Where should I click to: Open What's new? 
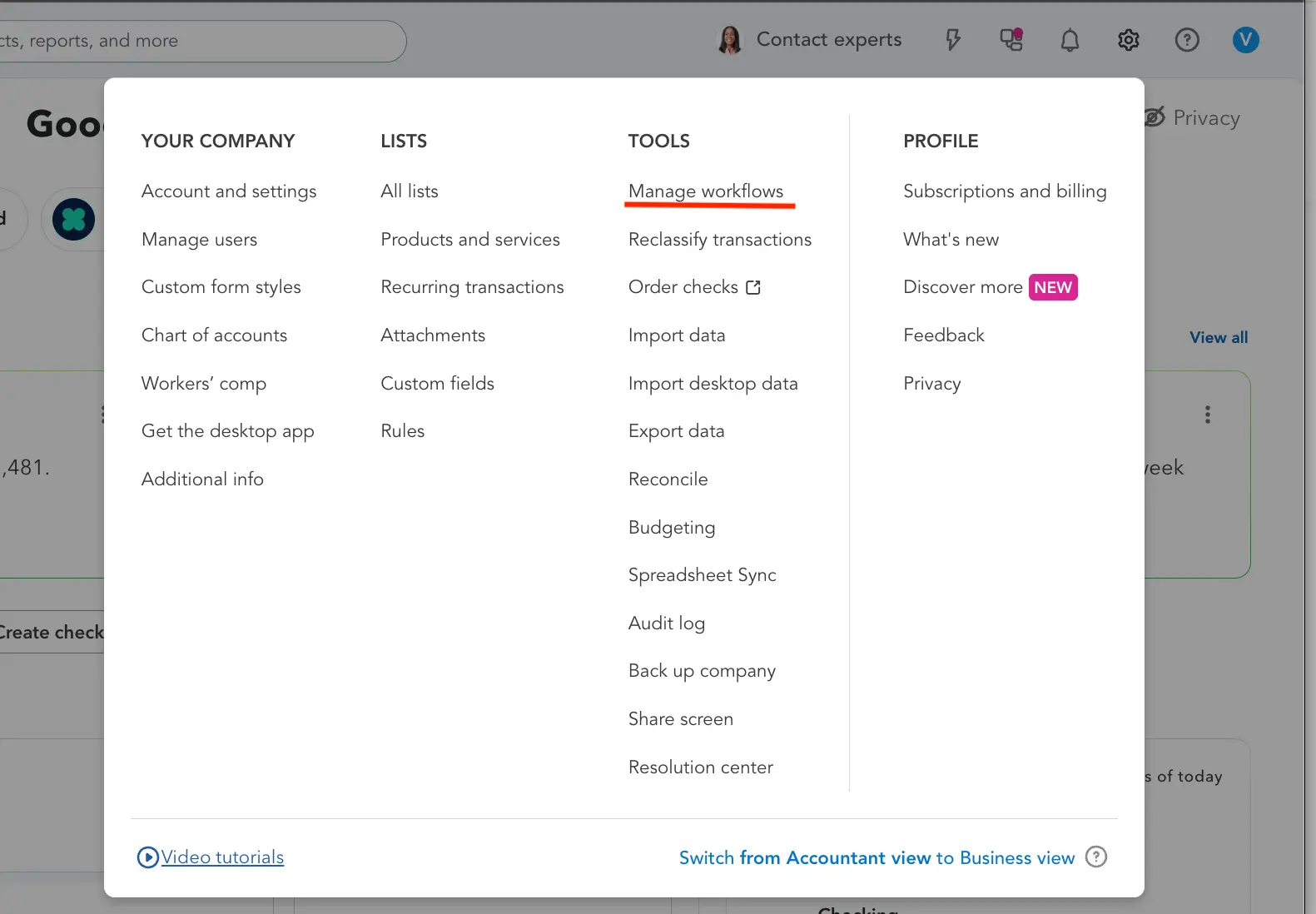pos(951,240)
